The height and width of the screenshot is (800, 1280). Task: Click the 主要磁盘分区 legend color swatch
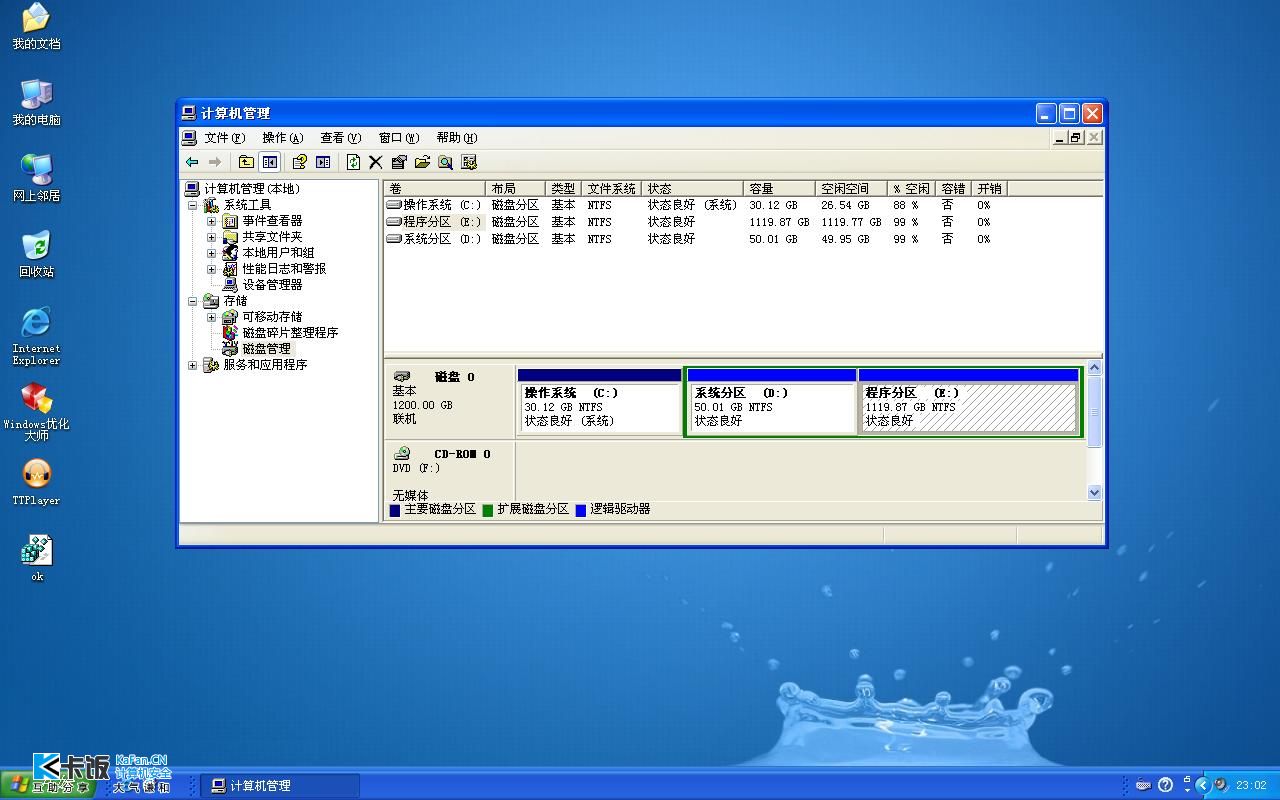coord(394,510)
